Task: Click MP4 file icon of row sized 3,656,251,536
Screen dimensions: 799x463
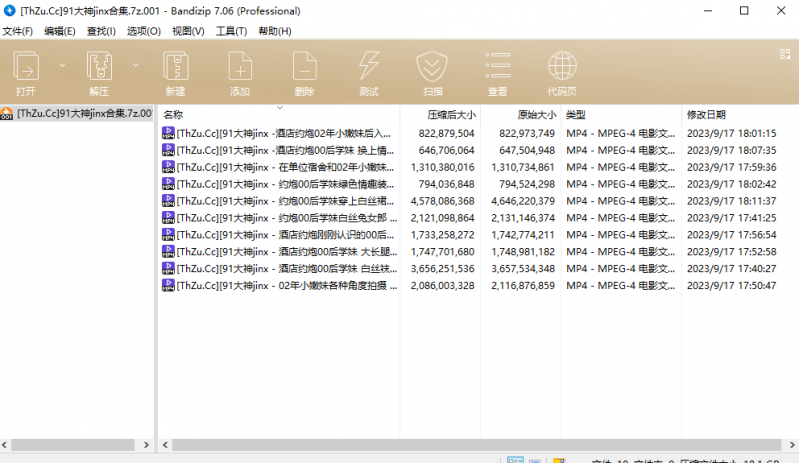Action: tap(168, 268)
